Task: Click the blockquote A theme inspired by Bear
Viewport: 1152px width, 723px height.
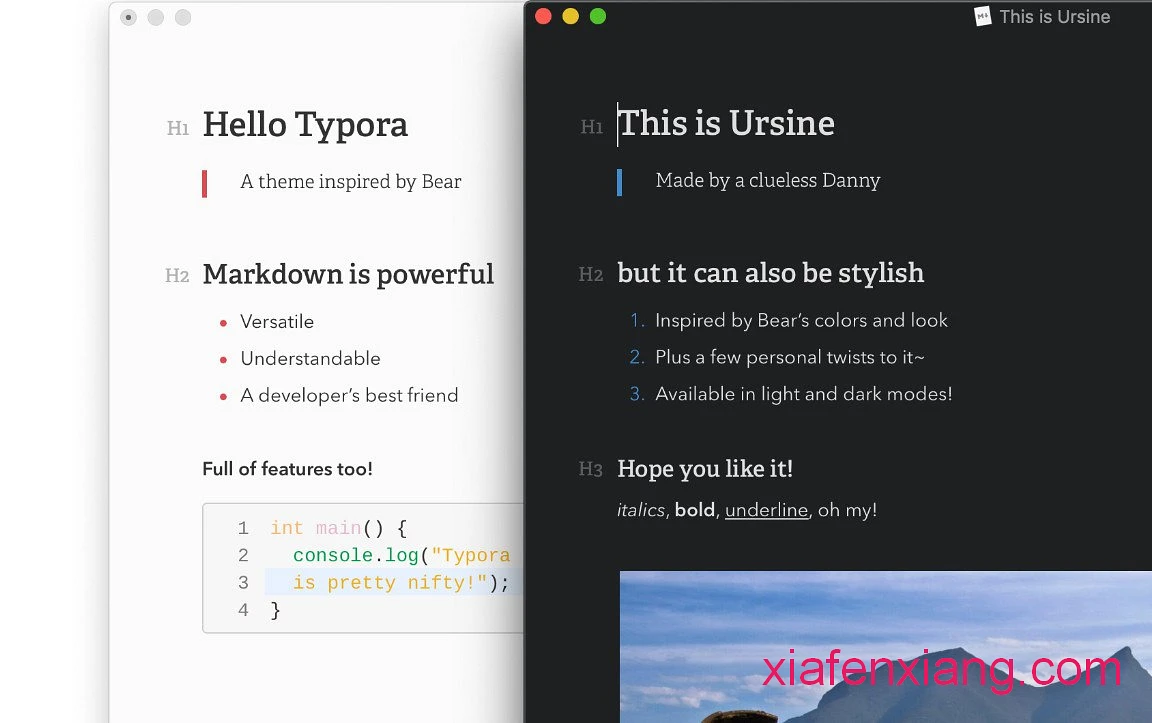Action: (x=350, y=182)
